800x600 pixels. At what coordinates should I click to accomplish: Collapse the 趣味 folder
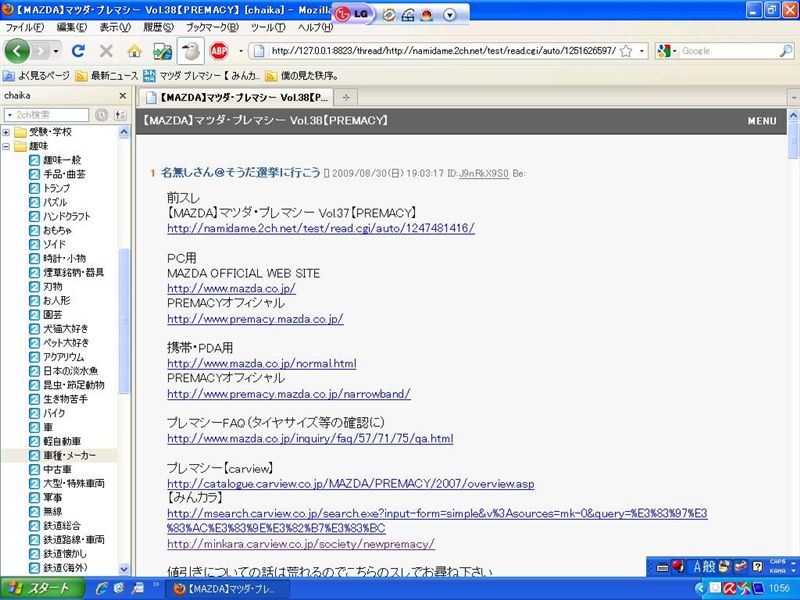(6, 146)
